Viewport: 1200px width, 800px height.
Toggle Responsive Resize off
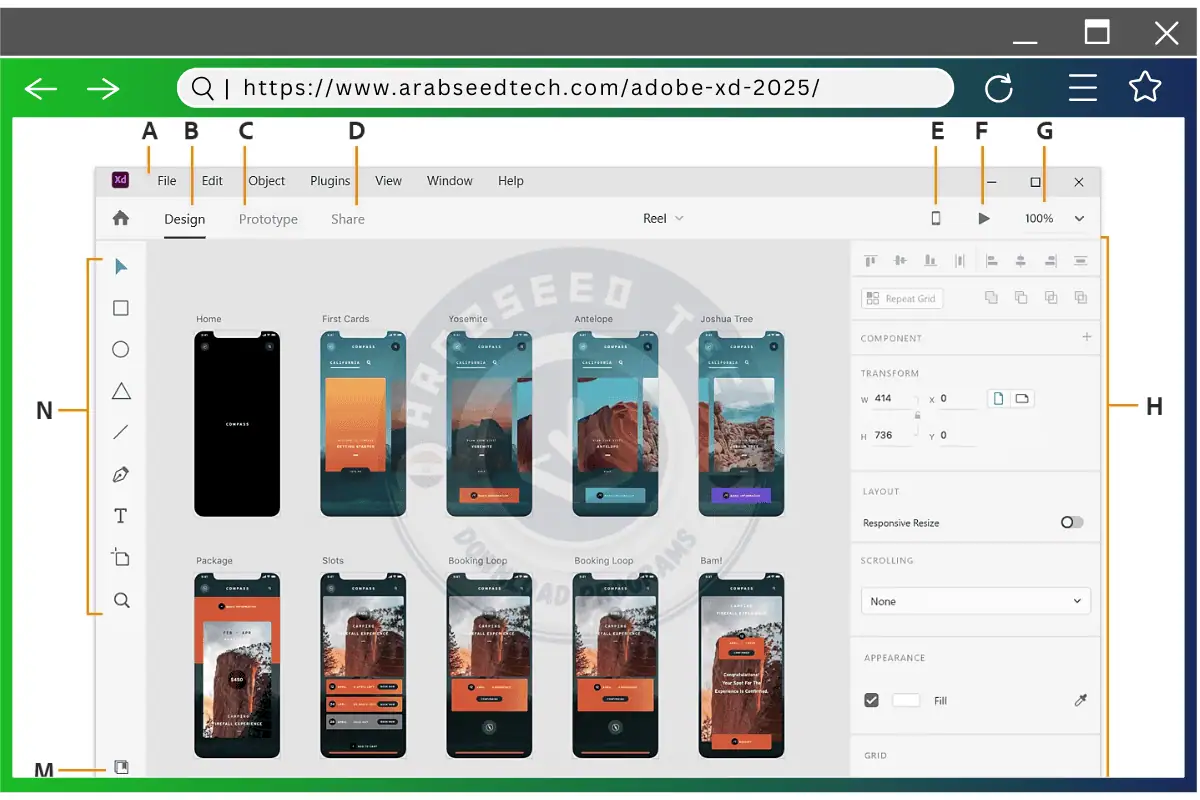[x=1072, y=522]
